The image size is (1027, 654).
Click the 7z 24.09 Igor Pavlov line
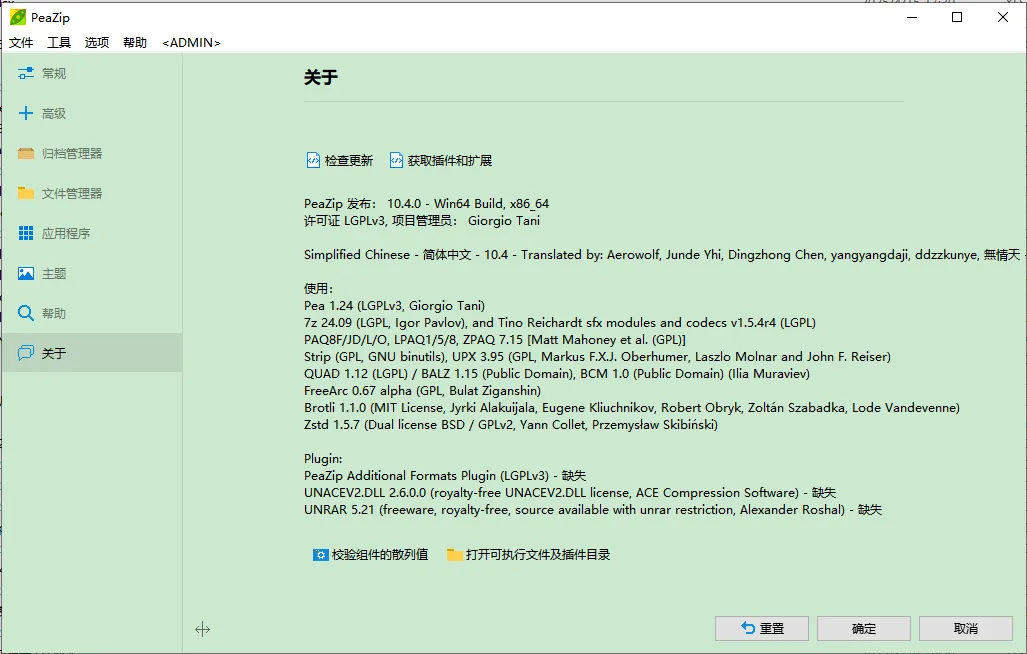click(x=560, y=323)
